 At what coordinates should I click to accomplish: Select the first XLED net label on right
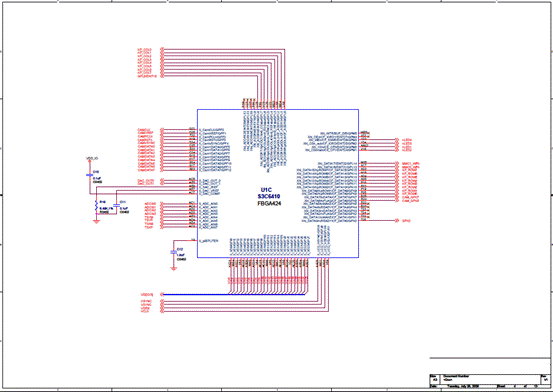click(407, 140)
